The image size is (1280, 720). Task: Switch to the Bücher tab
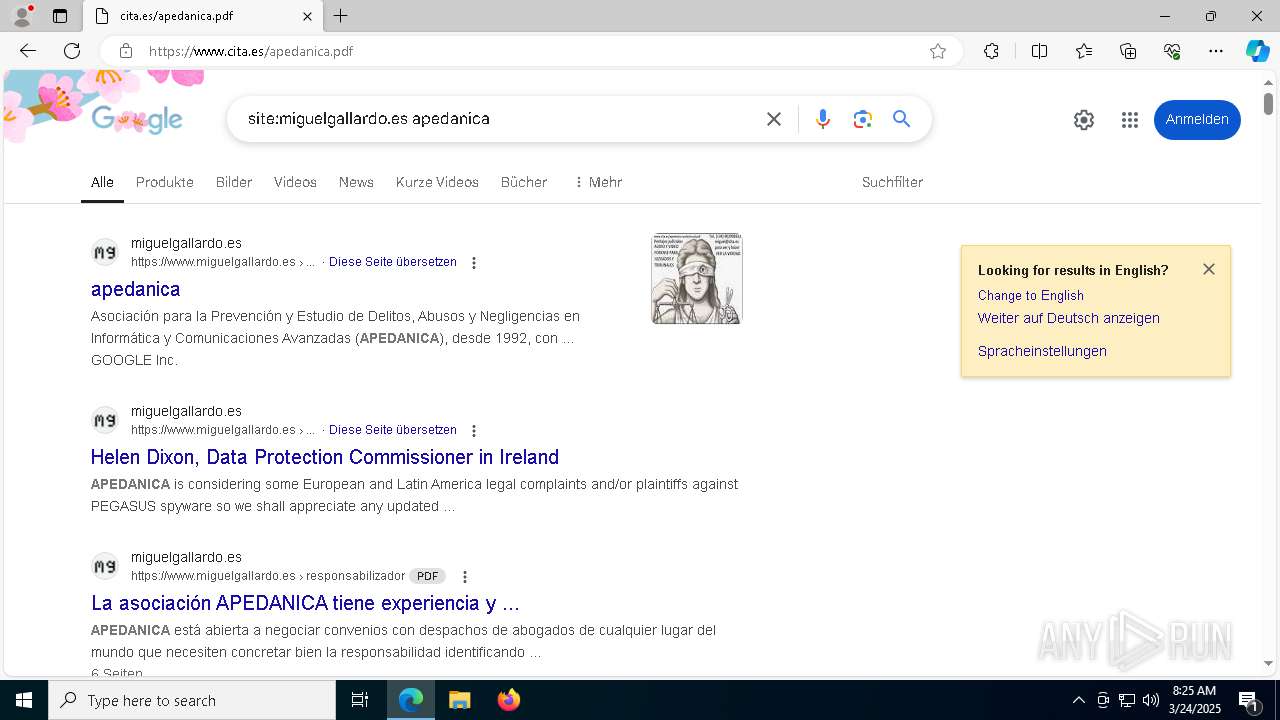coord(524,182)
